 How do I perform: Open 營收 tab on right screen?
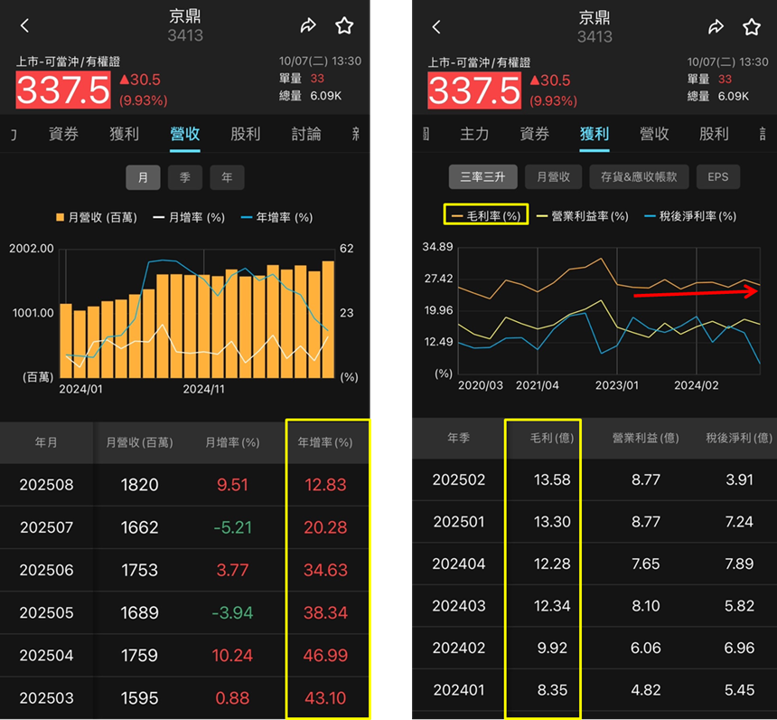[x=655, y=134]
